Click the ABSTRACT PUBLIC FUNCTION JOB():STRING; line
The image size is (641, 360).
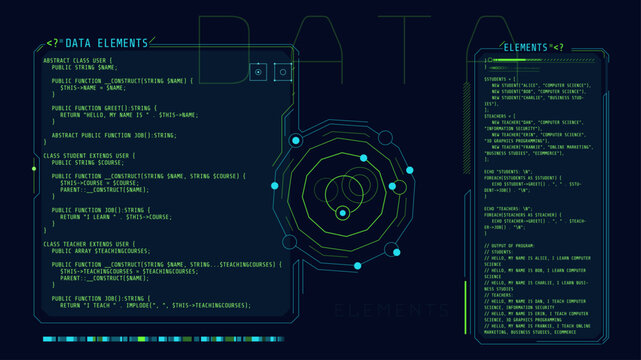tap(114, 135)
